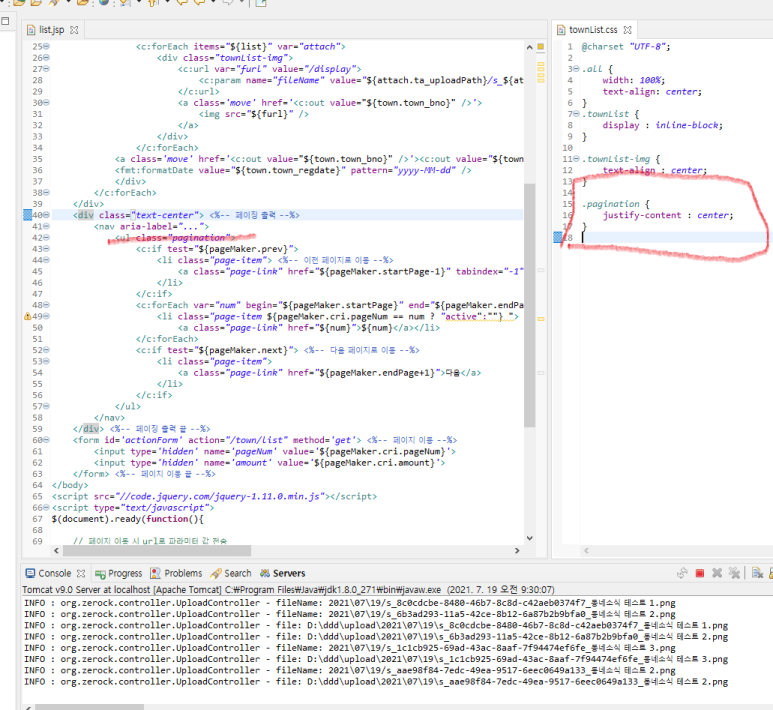Collapse the .townList rule at CSS line 7
Image resolution: width=773 pixels, height=710 pixels.
coord(576,114)
